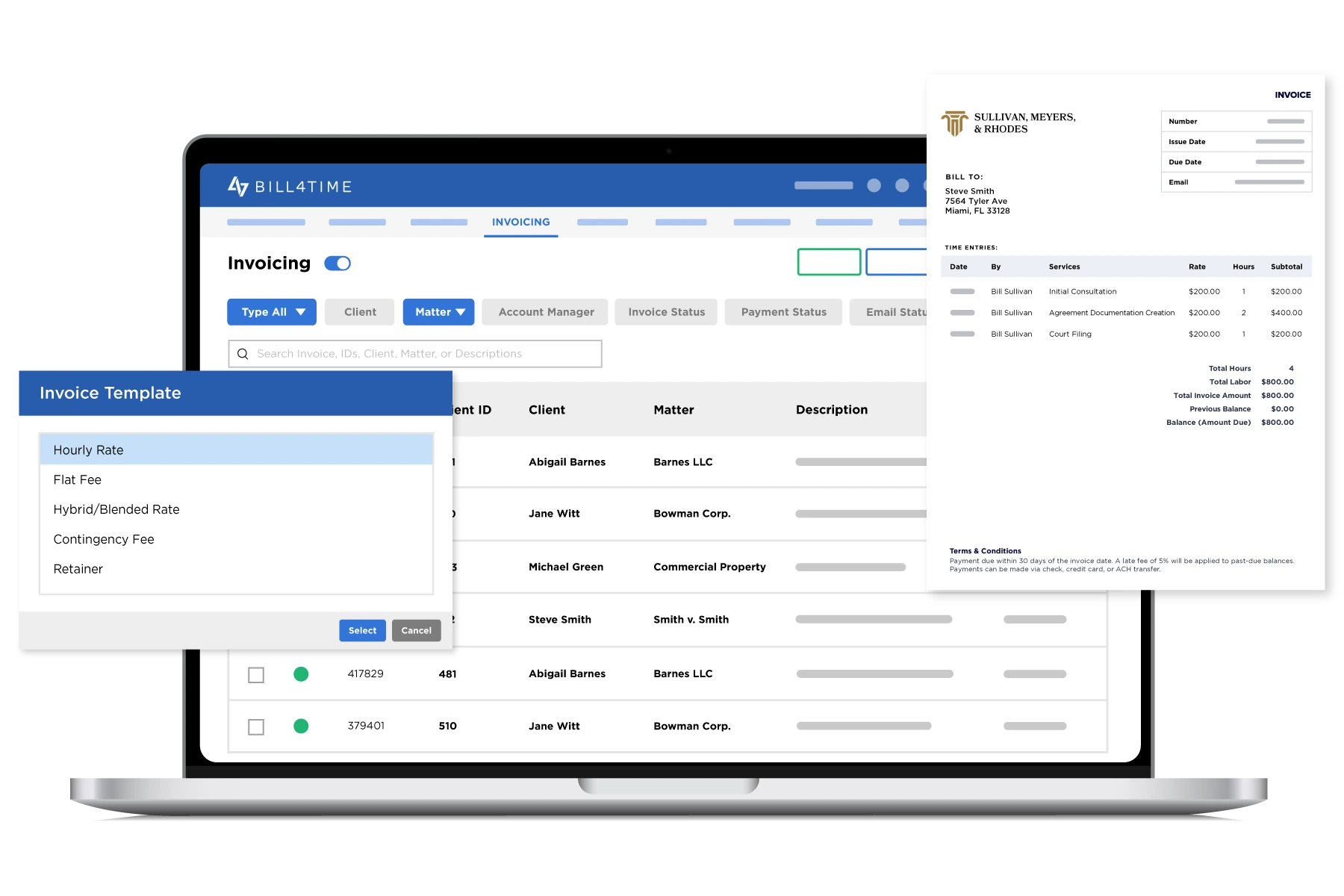Open the Payment Status filter

(x=783, y=312)
